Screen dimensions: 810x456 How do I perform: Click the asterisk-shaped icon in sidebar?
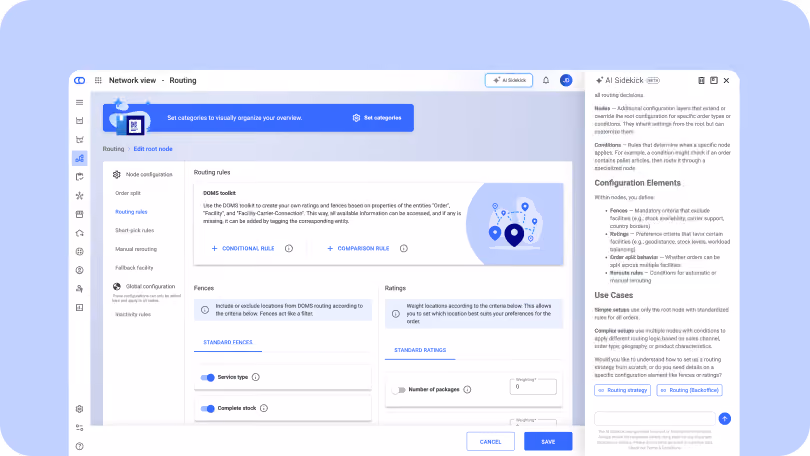pyautogui.click(x=80, y=196)
